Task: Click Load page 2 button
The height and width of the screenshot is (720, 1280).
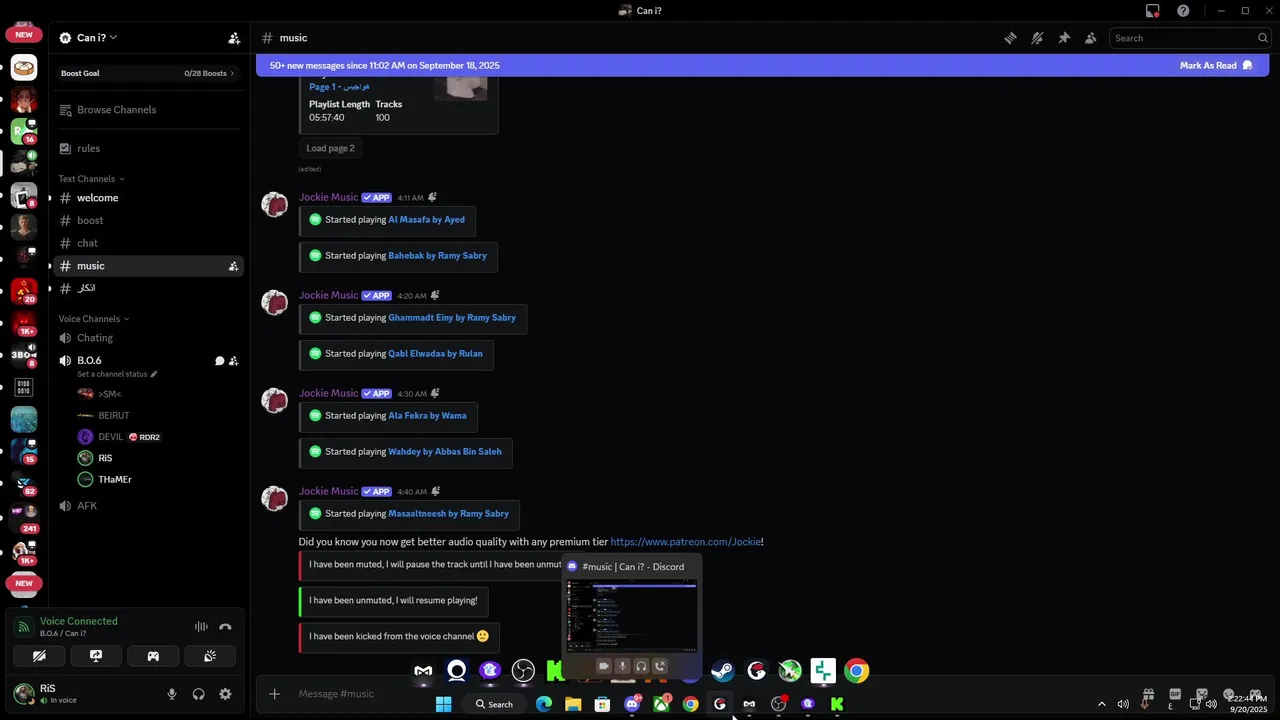Action: click(330, 148)
